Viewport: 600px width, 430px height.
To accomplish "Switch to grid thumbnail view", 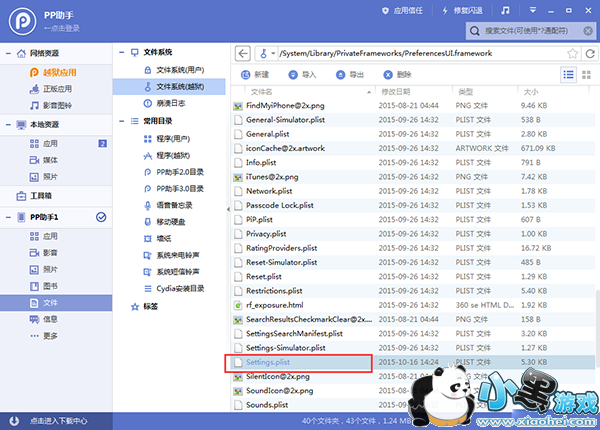I will pos(586,75).
